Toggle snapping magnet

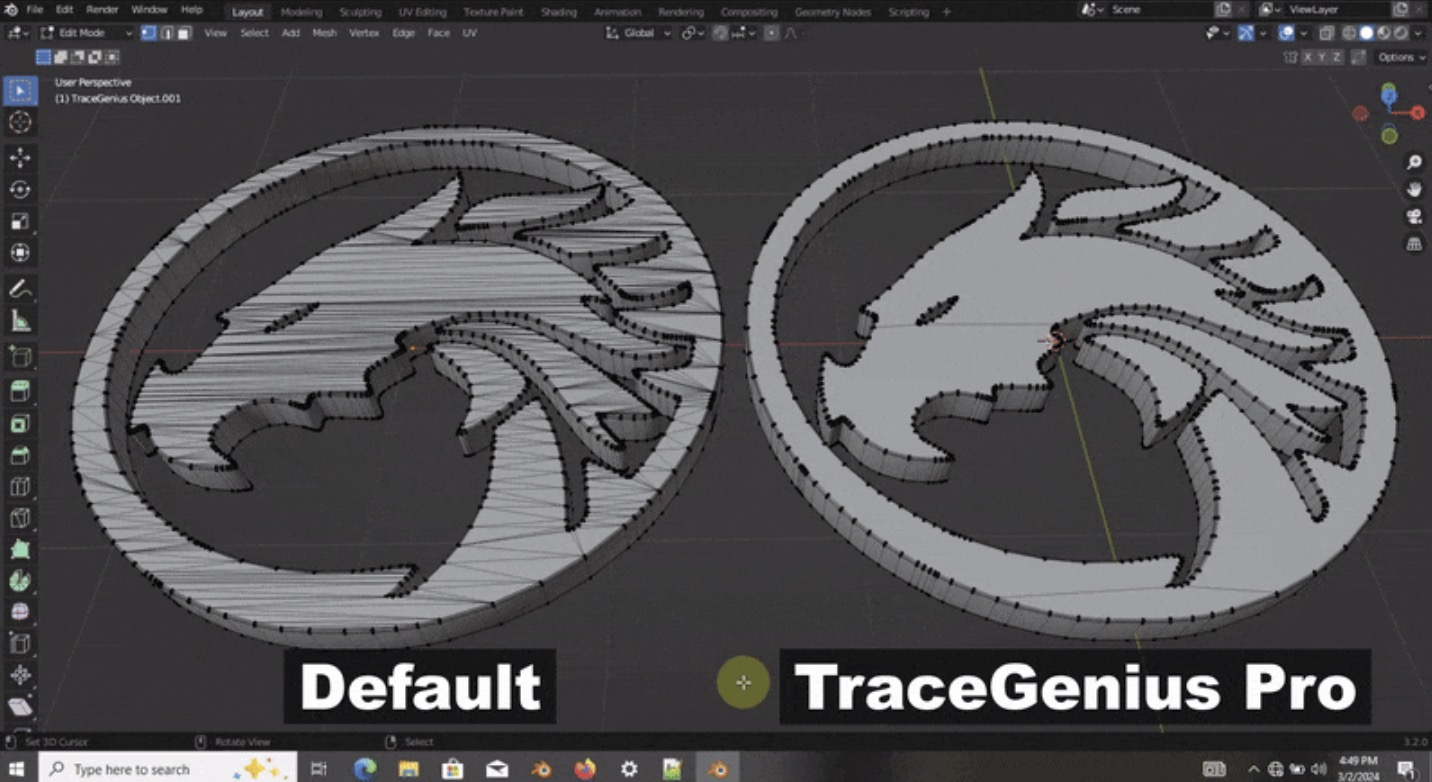click(720, 33)
